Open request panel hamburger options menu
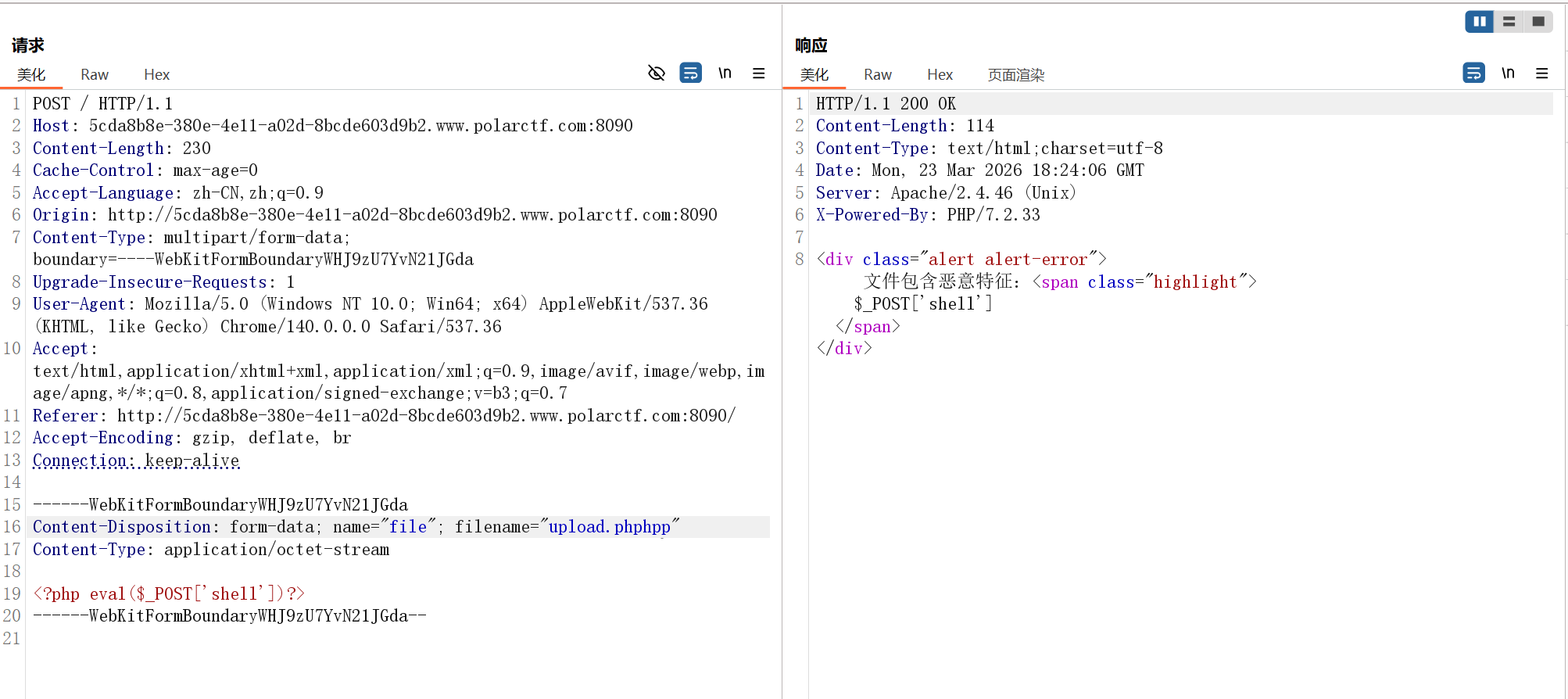The image size is (1568, 699). coord(759,73)
